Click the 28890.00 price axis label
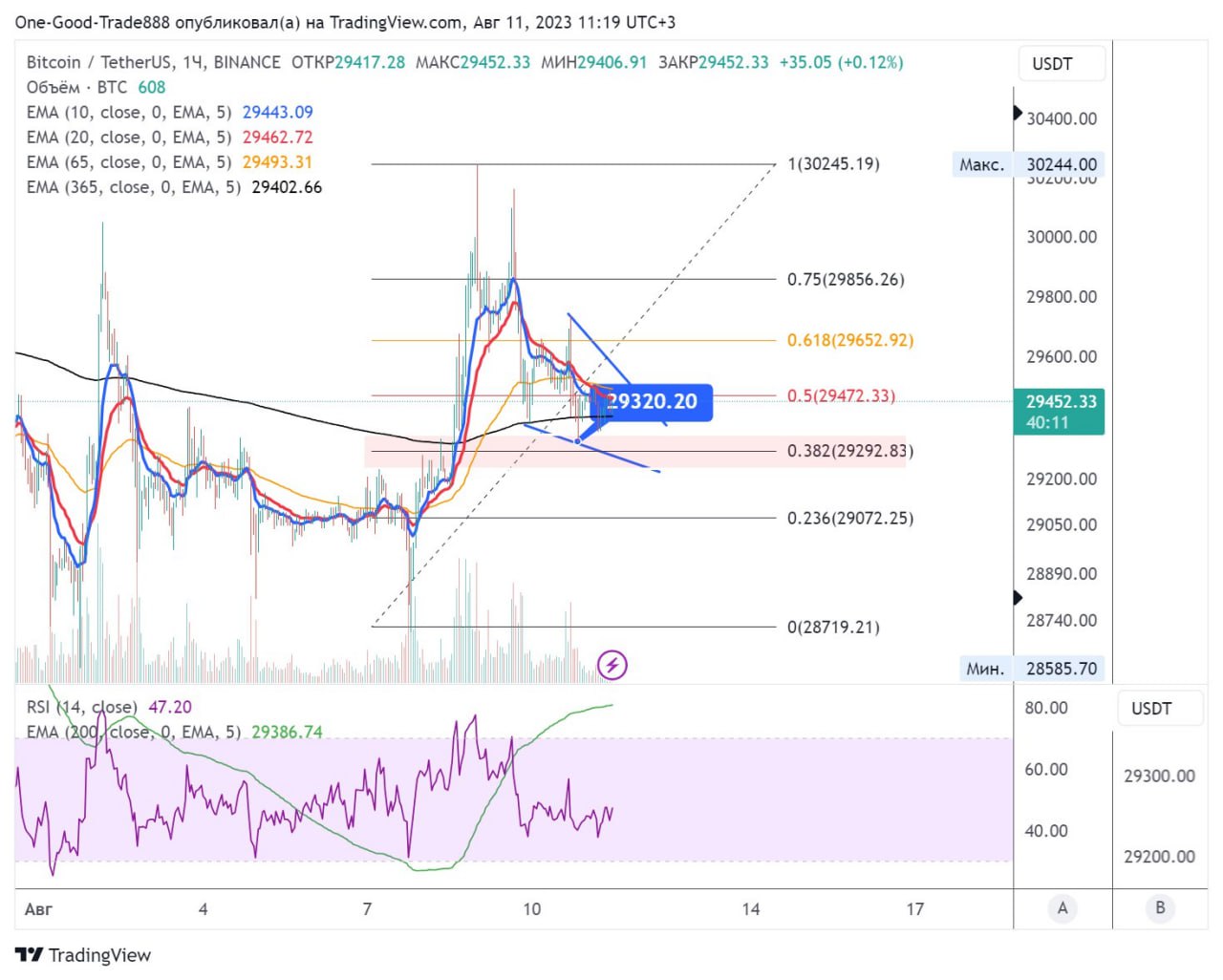This screenshot has width=1223, height=980. 1062,574
